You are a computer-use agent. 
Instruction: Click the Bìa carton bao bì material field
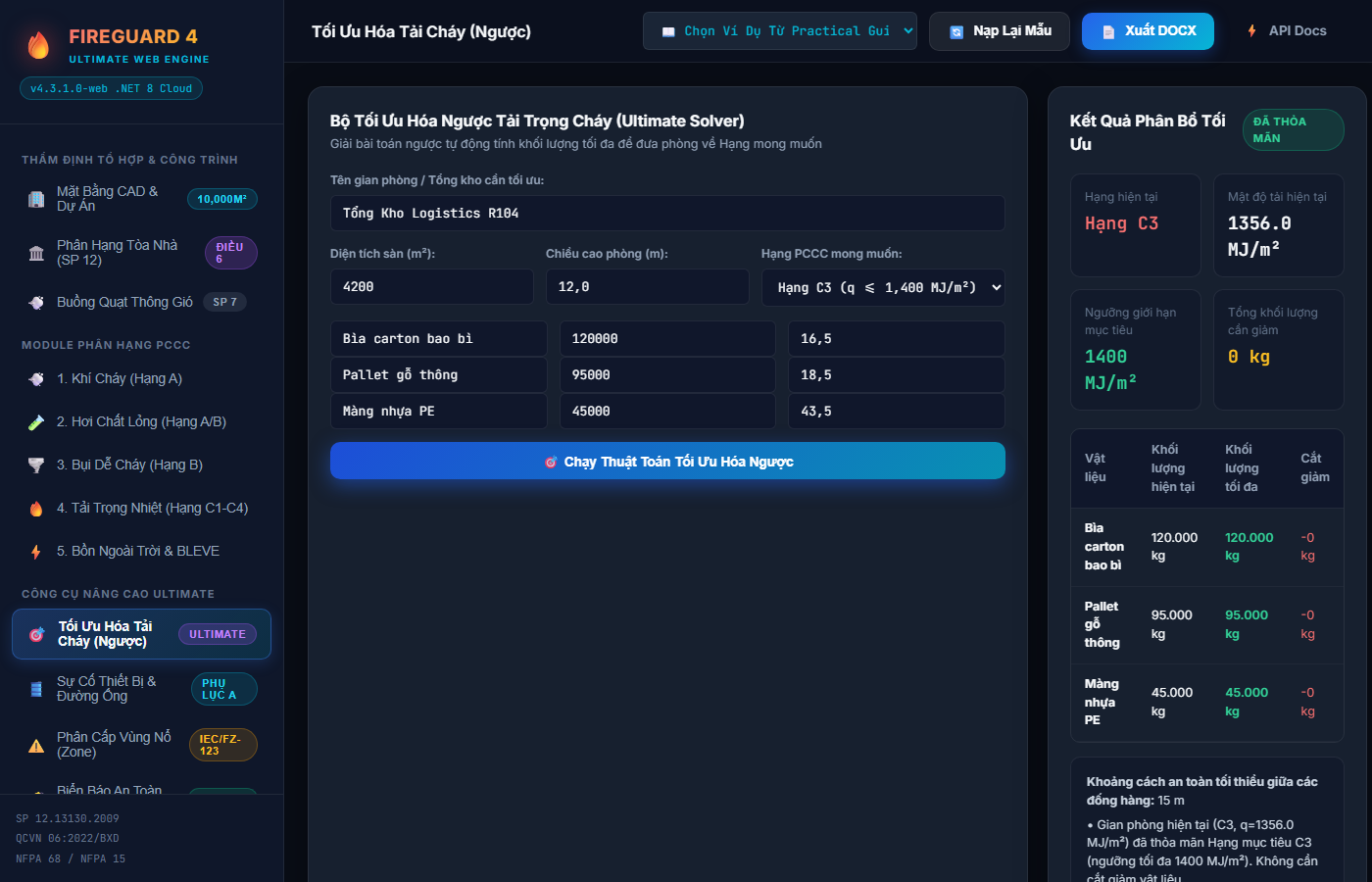pos(439,338)
